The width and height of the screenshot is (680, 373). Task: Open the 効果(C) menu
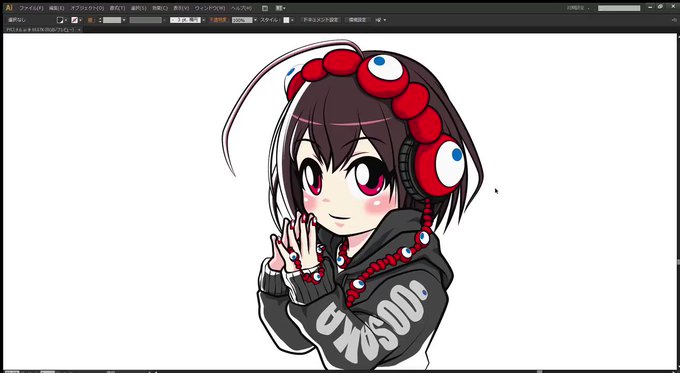tap(160, 8)
